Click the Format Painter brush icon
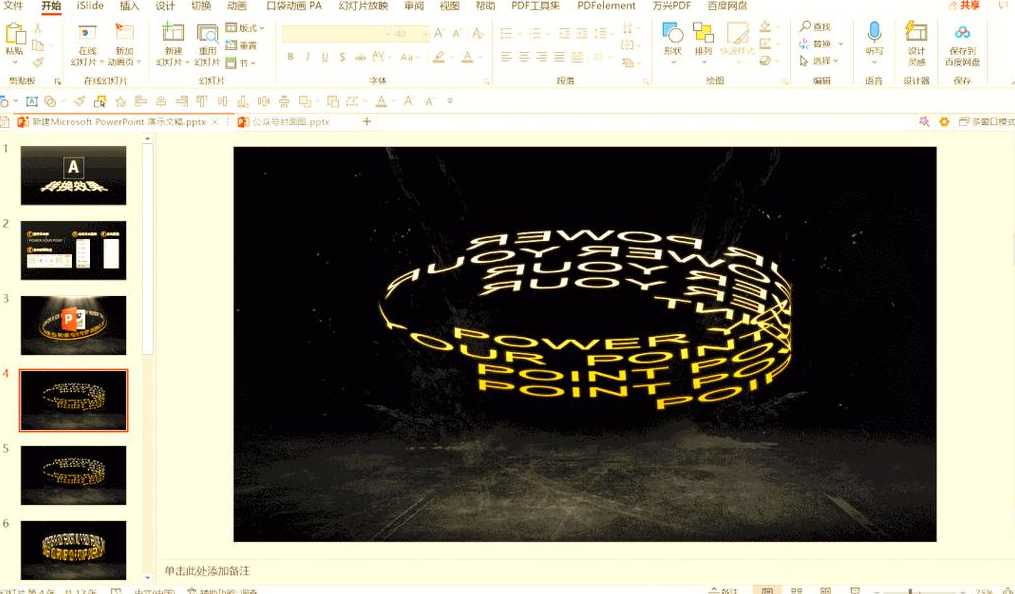 pos(38,63)
